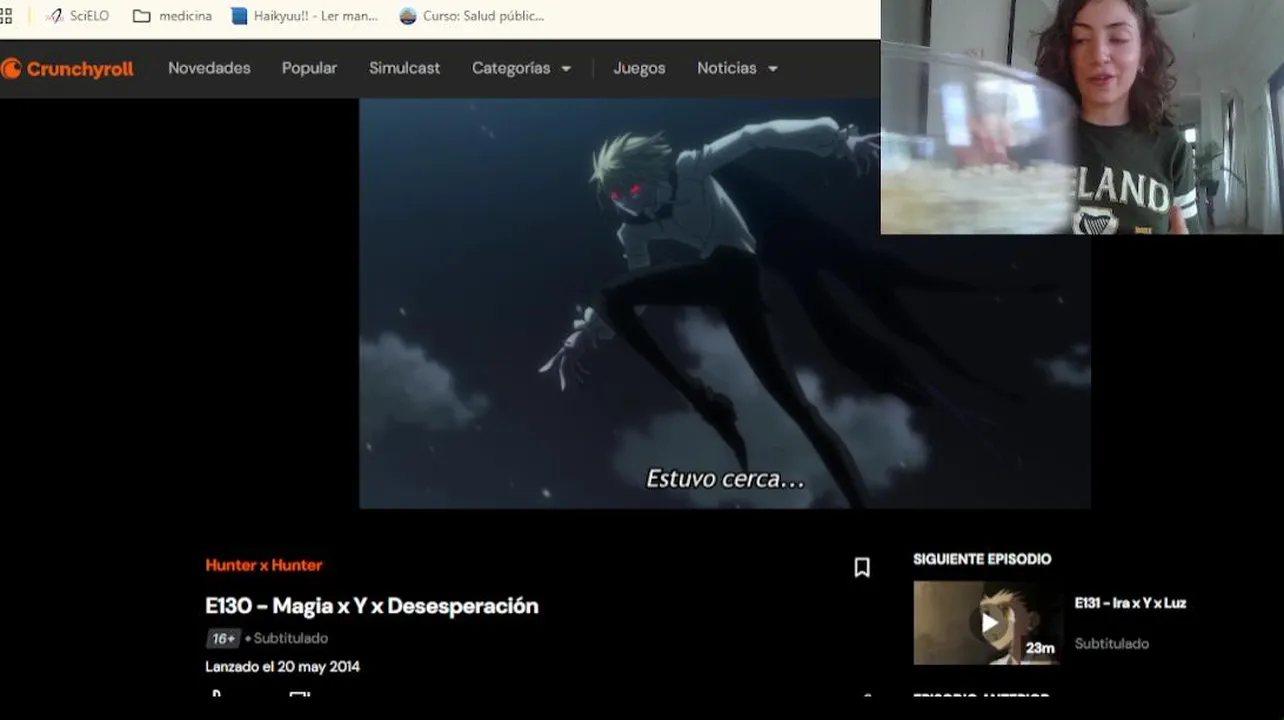The image size is (1284, 720).
Task: Open the SciELO bookmark
Action: (77, 16)
